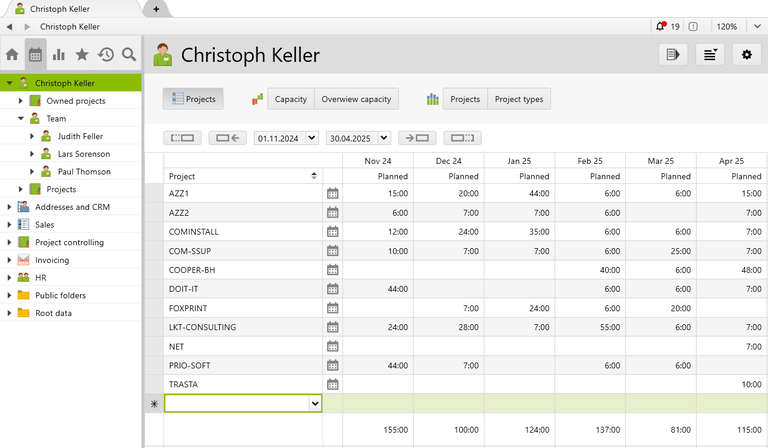Image resolution: width=768 pixels, height=448 pixels.
Task: Open calendar icon for AZZ1 row
Action: point(333,193)
